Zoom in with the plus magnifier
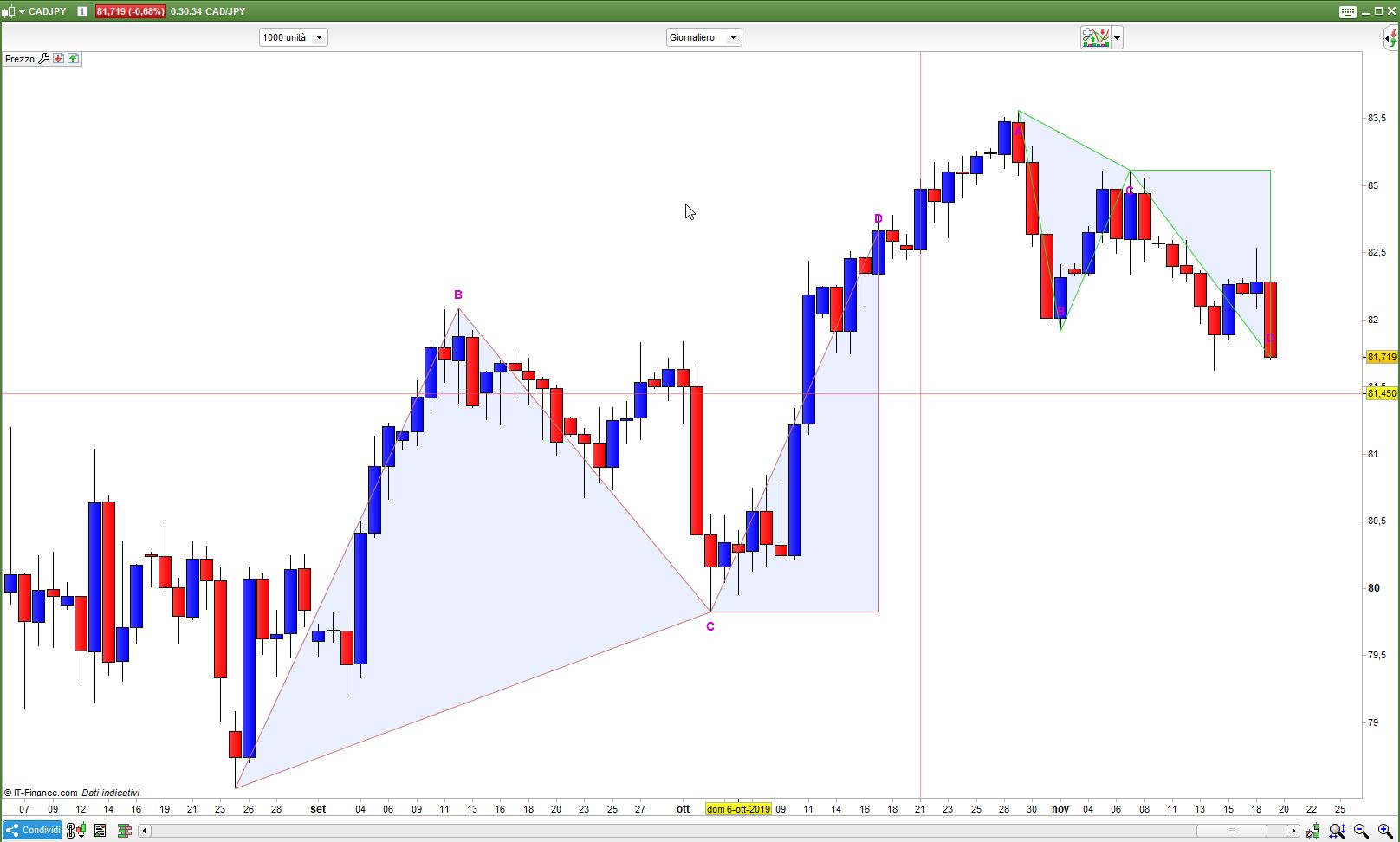The width and height of the screenshot is (1400, 842). [x=1385, y=831]
